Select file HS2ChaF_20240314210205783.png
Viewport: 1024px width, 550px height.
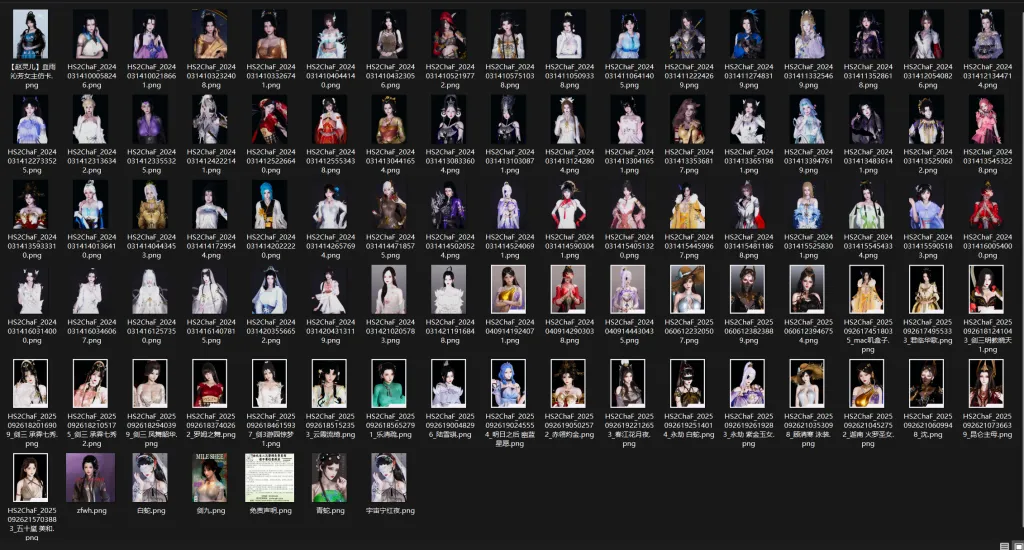pyautogui.click(x=390, y=290)
